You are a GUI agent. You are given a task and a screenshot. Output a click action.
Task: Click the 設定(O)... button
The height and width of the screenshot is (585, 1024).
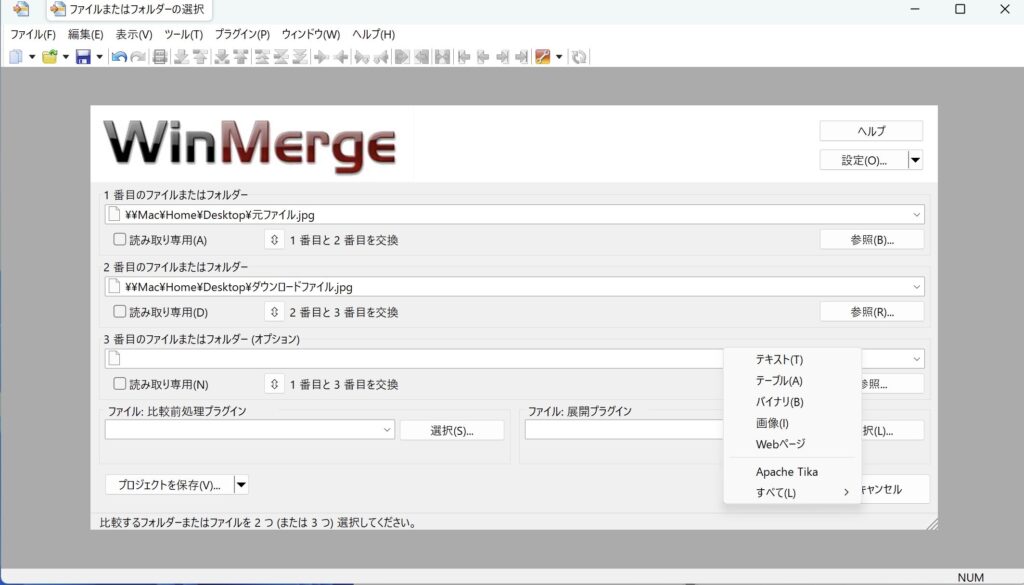[864, 160]
